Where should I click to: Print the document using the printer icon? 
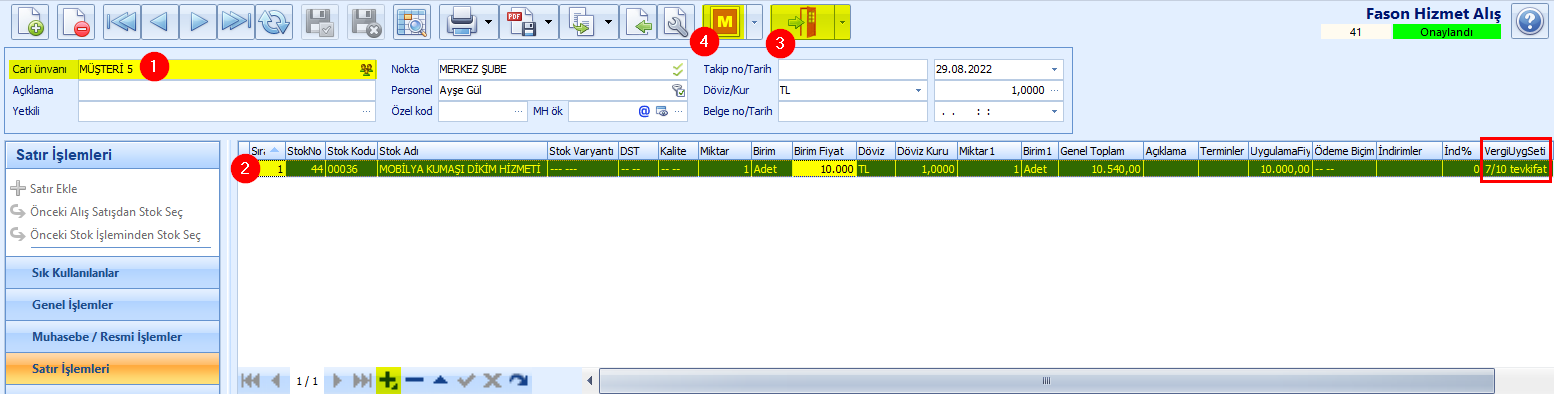460,22
